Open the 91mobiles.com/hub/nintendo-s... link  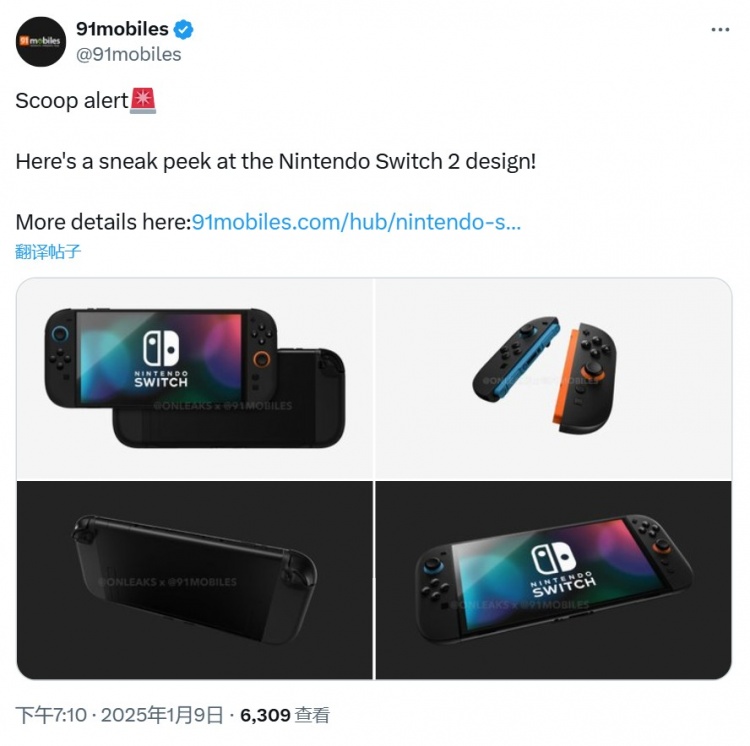356,222
